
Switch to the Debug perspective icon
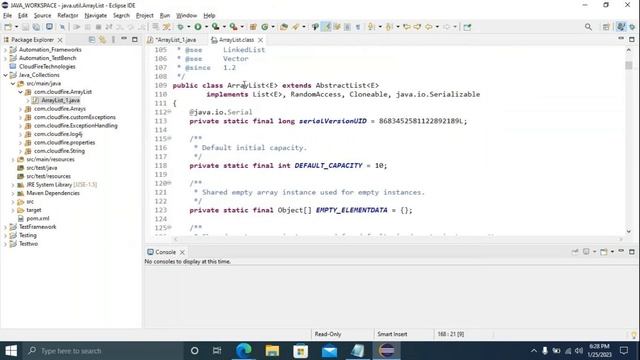coord(632,27)
